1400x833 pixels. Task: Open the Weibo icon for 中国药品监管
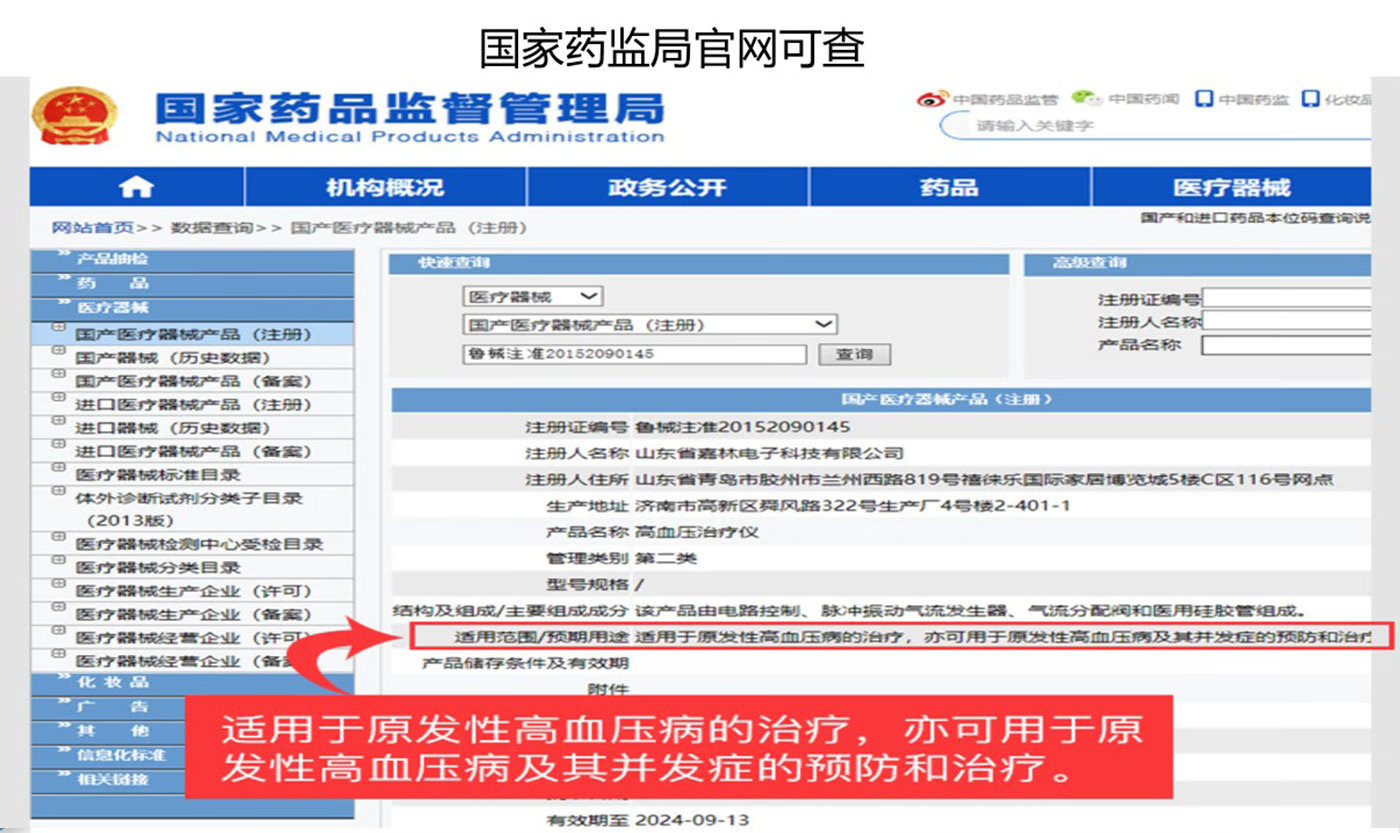point(932,99)
